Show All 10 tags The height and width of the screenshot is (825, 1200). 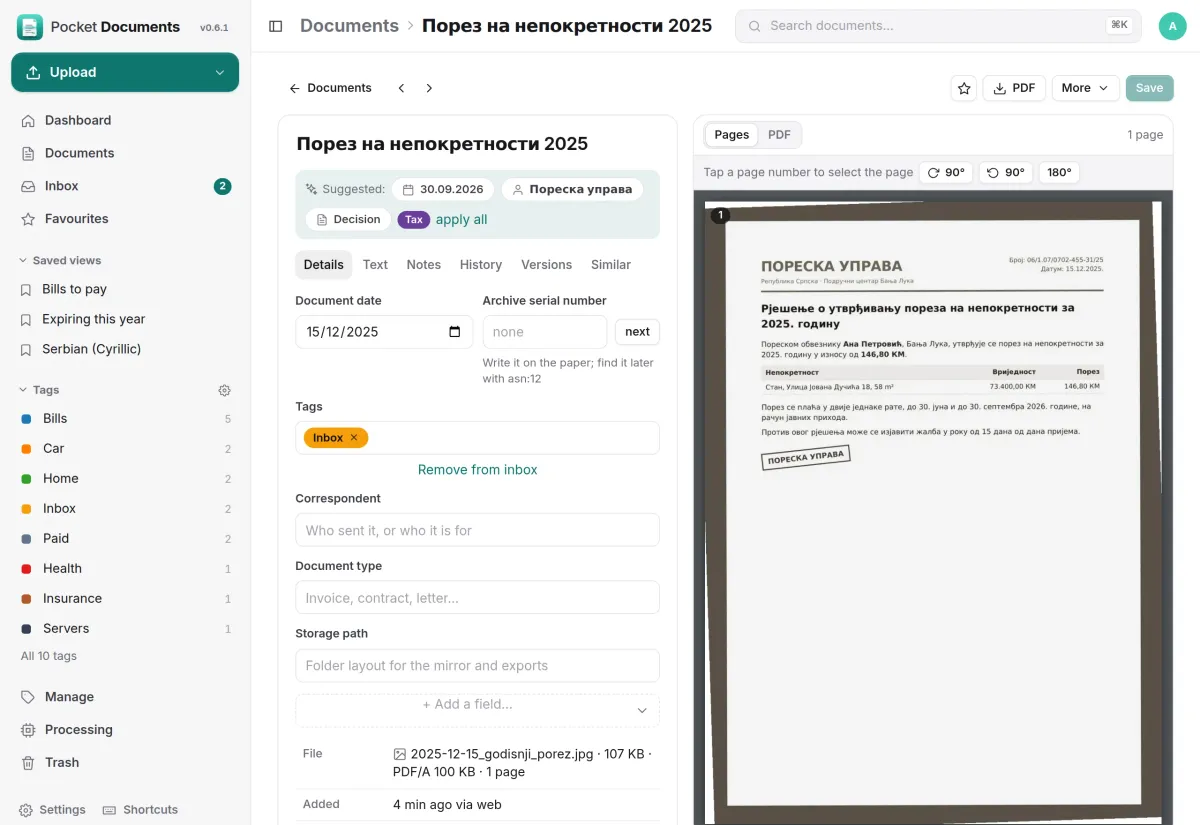[49, 656]
